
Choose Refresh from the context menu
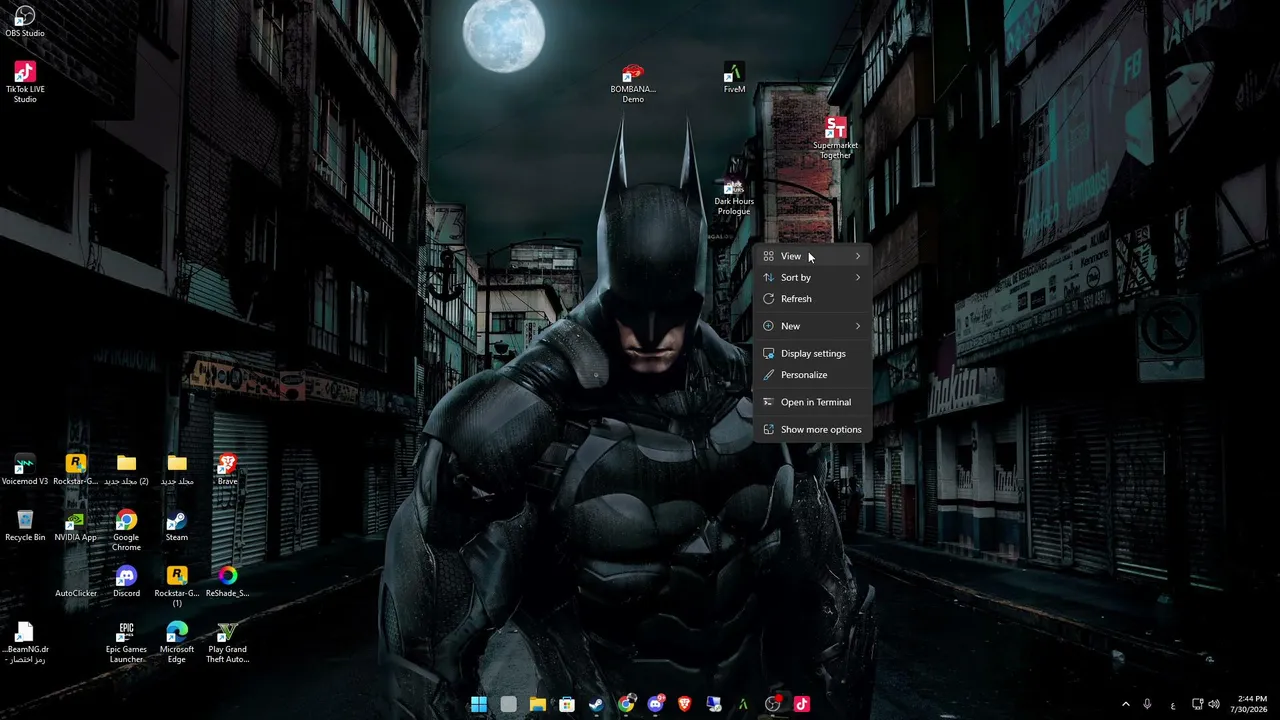pyautogui.click(x=812, y=299)
